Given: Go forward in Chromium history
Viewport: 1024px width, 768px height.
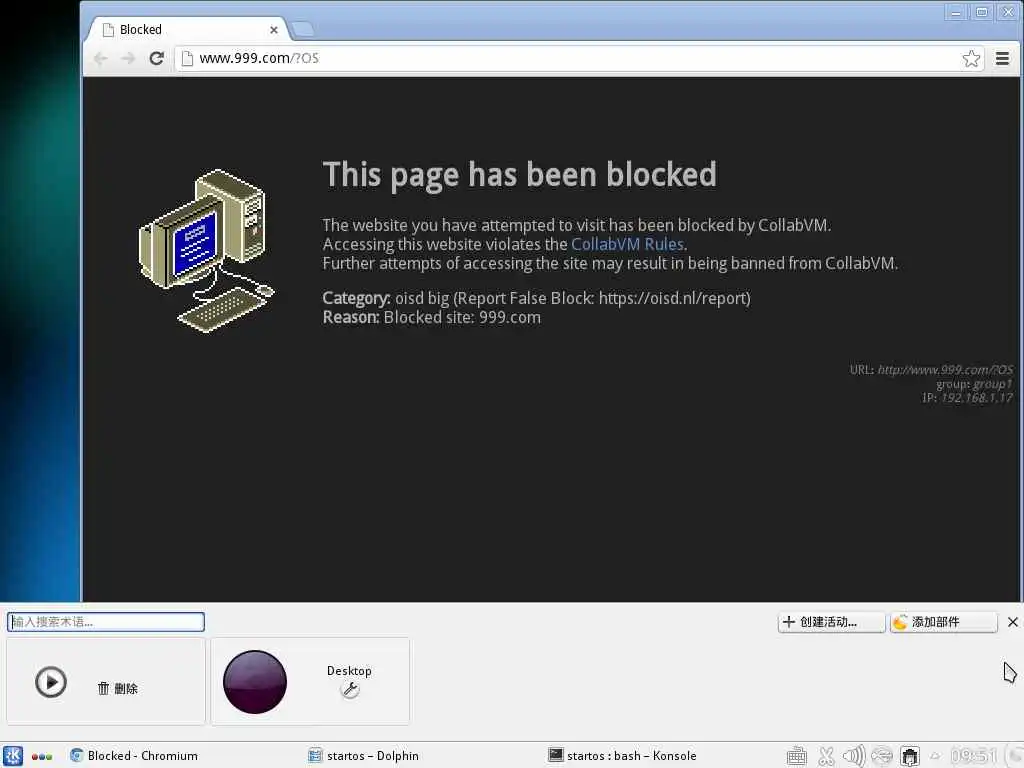Looking at the screenshot, I should pyautogui.click(x=128, y=58).
